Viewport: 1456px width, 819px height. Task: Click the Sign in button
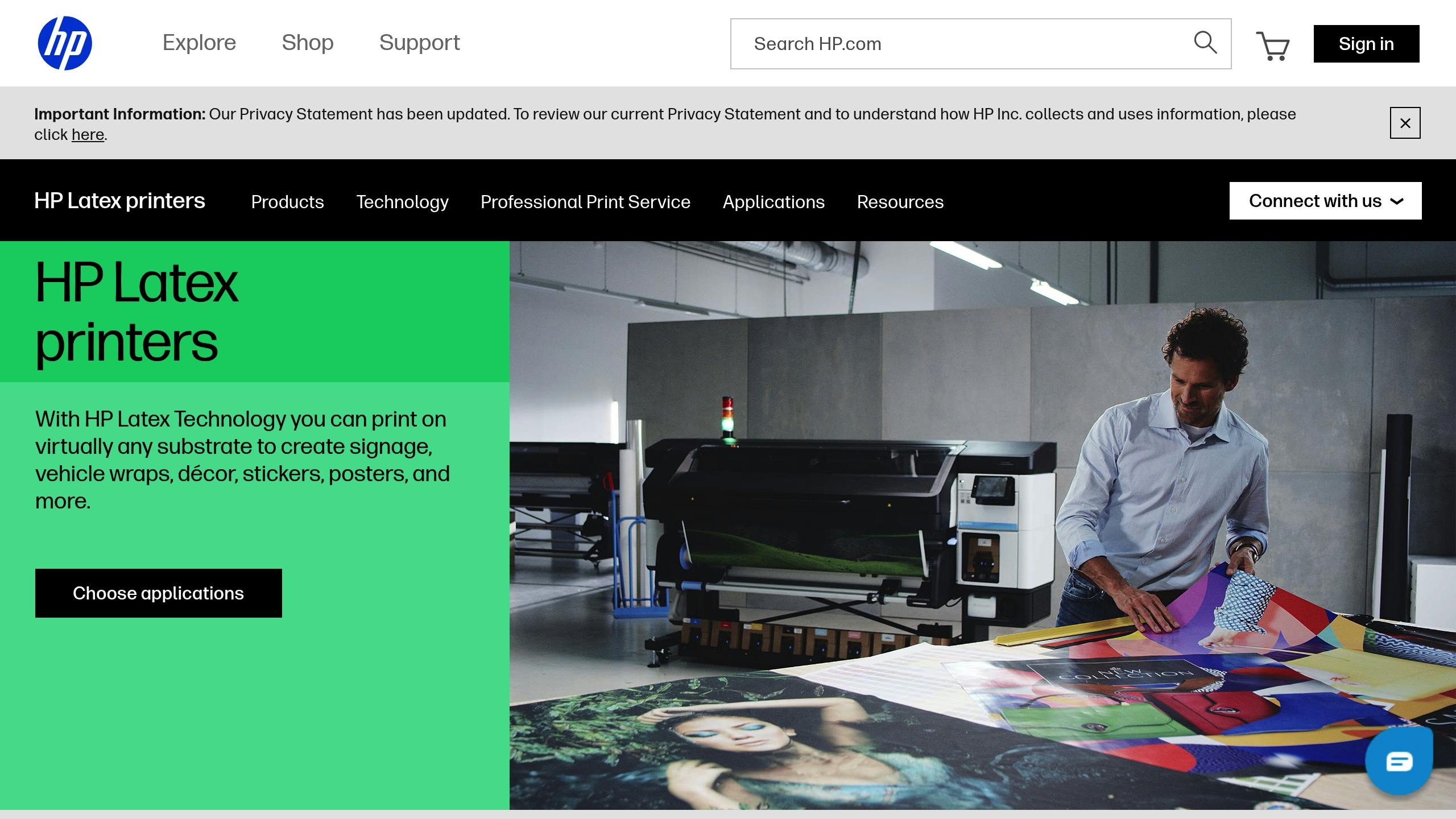coord(1366,44)
